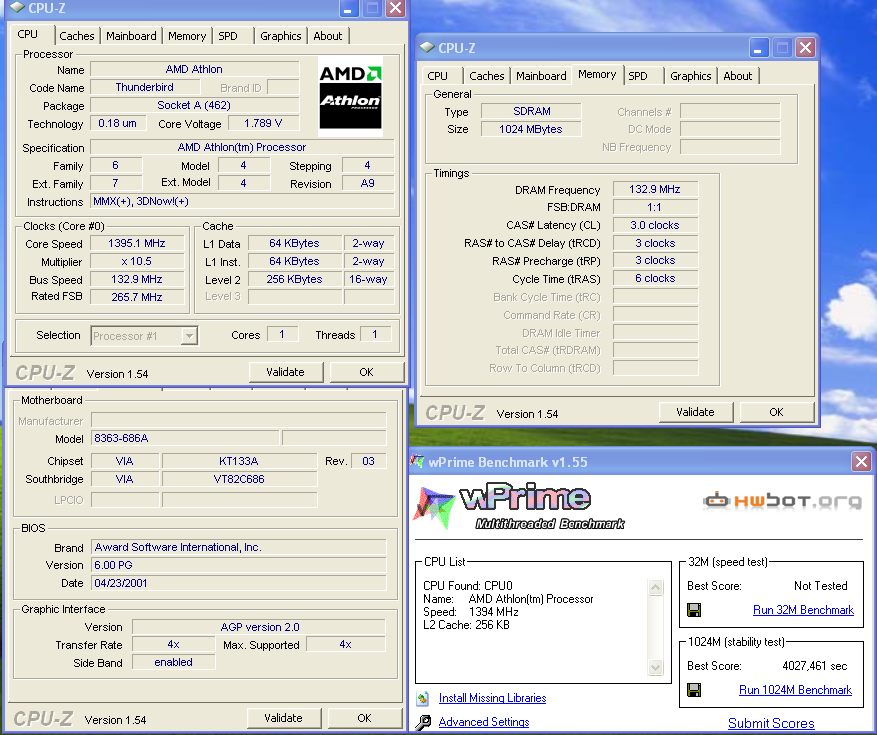
Task: Click Validate in the CPU tab window
Action: tap(285, 372)
